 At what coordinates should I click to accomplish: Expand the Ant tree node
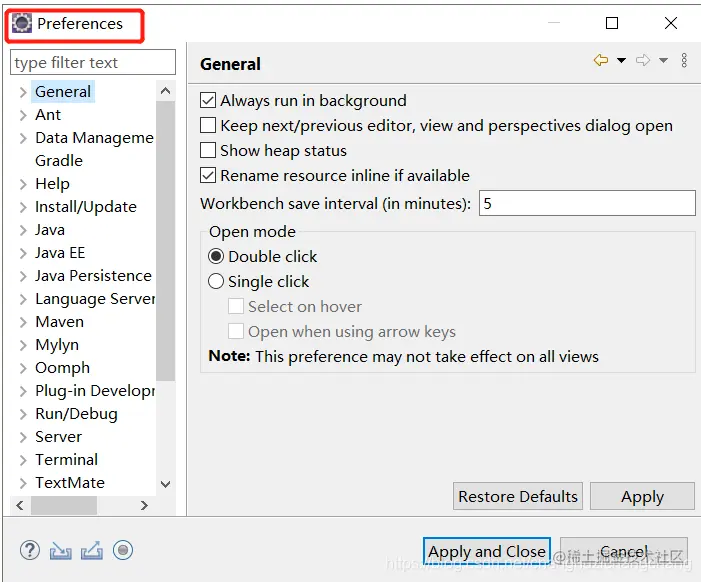[x=23, y=115]
